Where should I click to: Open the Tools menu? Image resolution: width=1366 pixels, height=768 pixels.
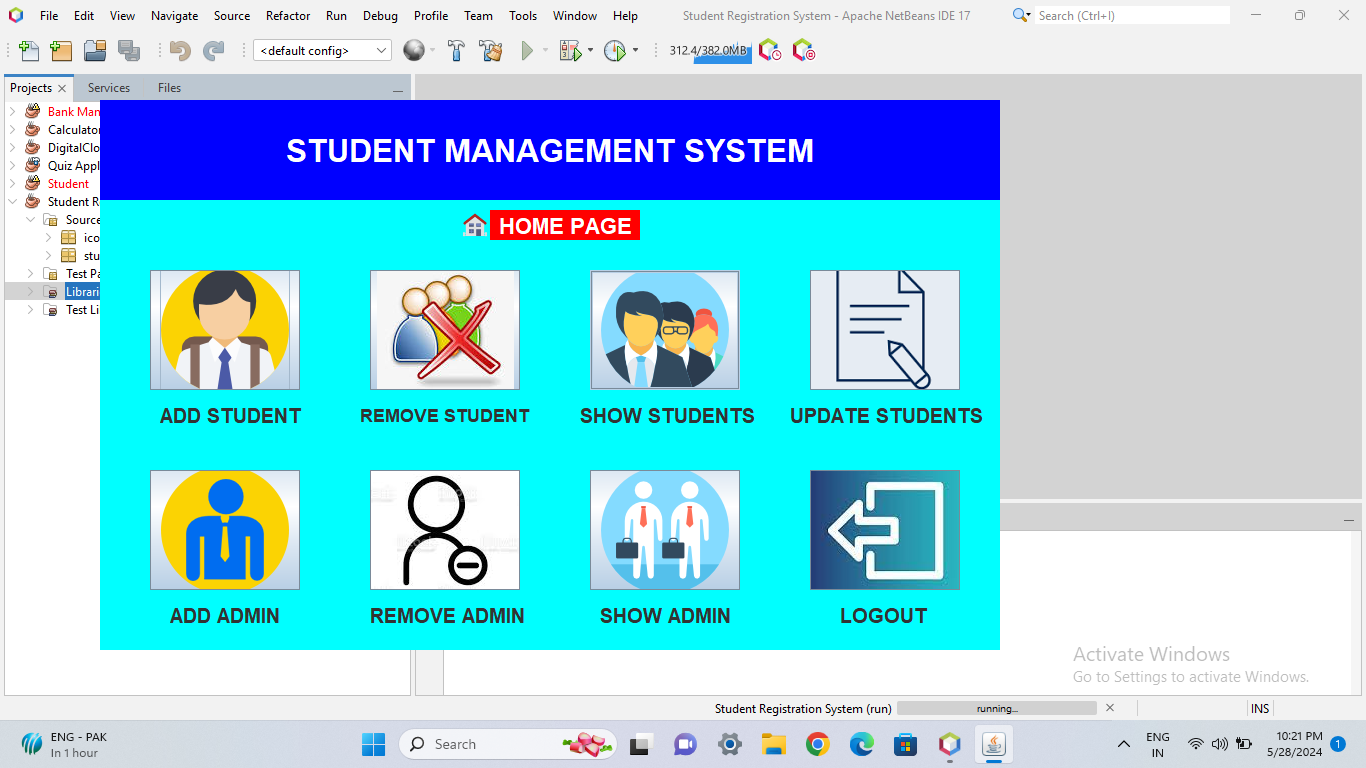click(523, 16)
